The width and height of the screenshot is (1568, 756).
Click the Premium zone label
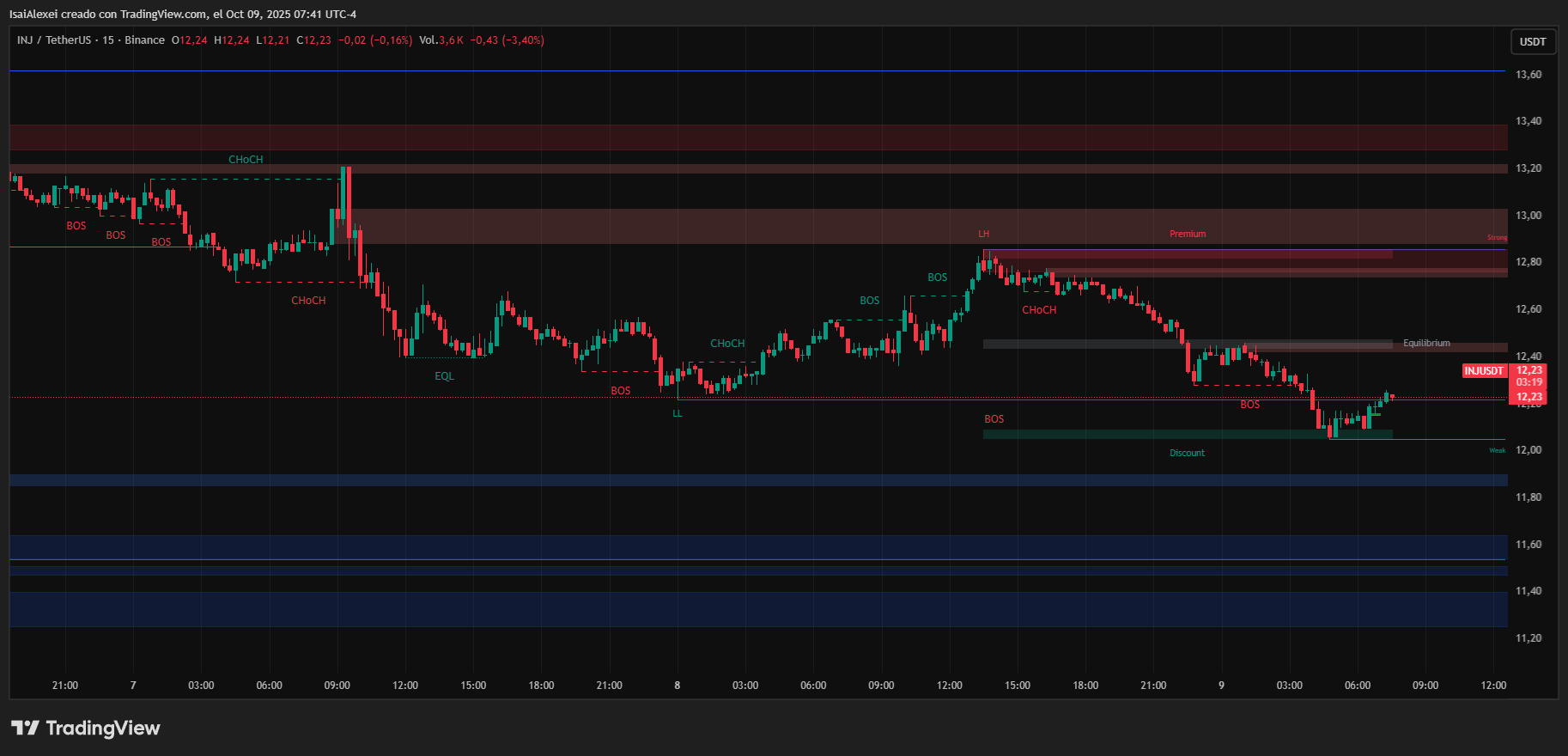pos(1188,234)
